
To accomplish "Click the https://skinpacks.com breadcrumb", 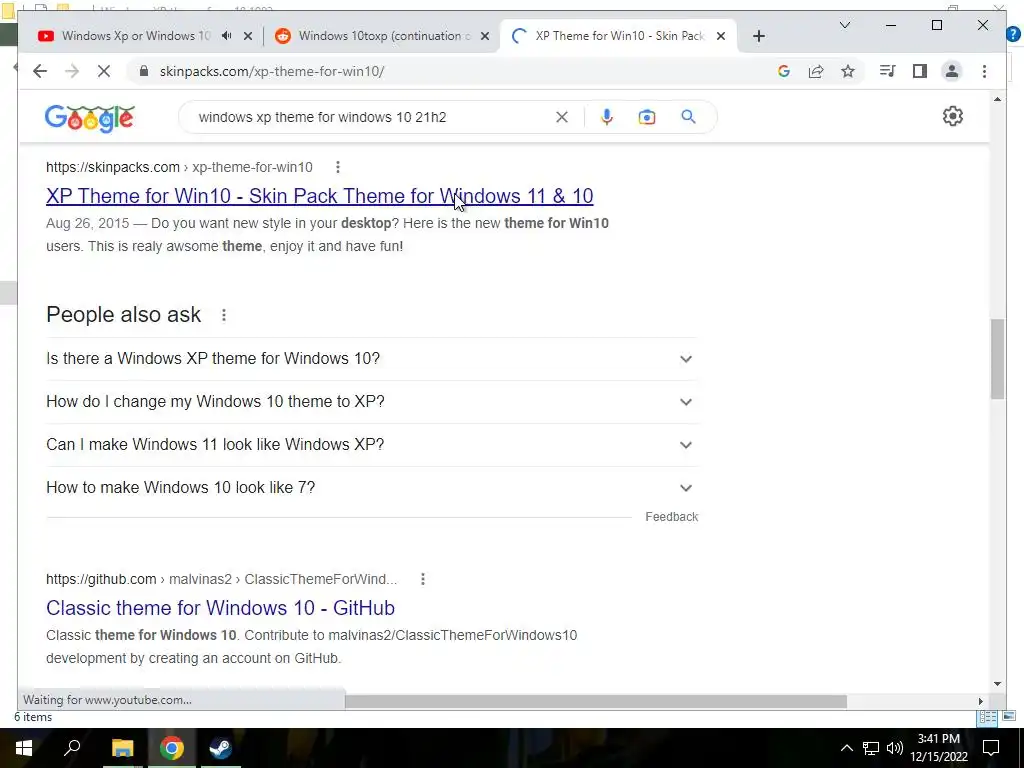I will (x=112, y=167).
